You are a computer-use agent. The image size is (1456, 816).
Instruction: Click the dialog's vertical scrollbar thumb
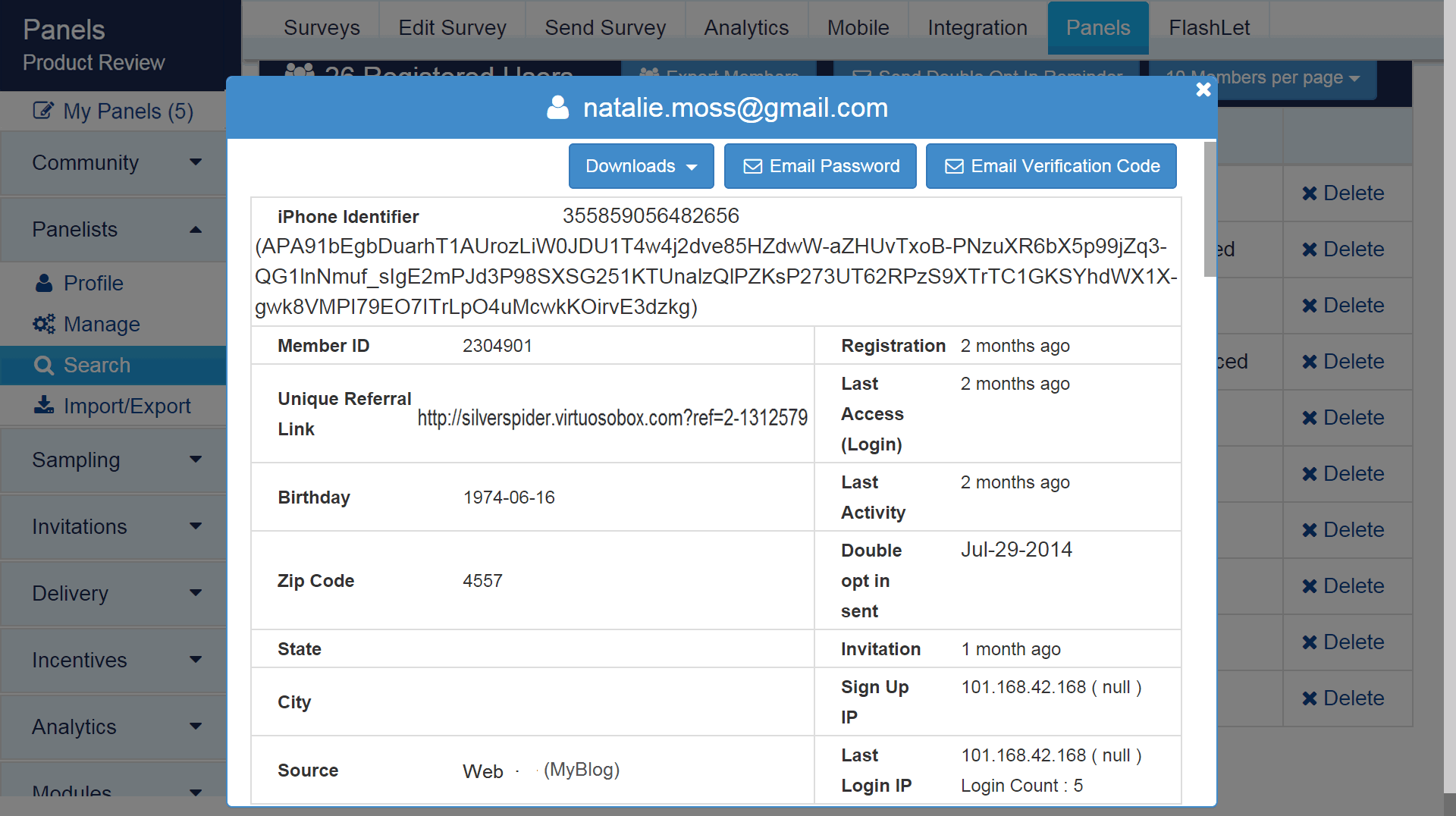point(1210,209)
